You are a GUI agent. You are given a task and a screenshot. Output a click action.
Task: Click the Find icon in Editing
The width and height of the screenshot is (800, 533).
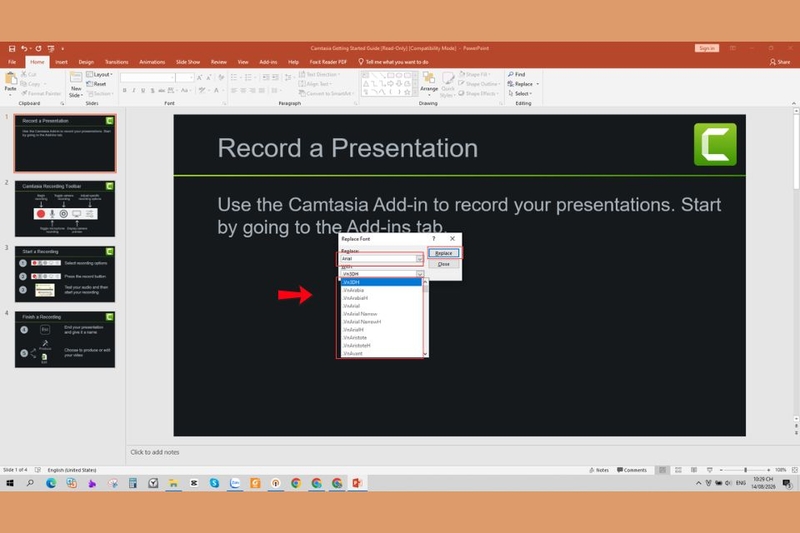click(x=516, y=74)
